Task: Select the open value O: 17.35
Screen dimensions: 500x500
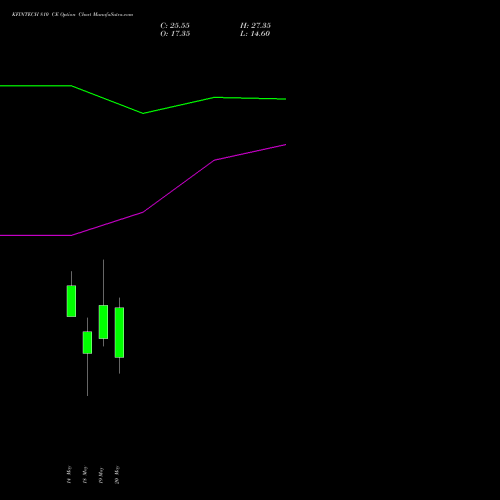Action: [x=175, y=33]
